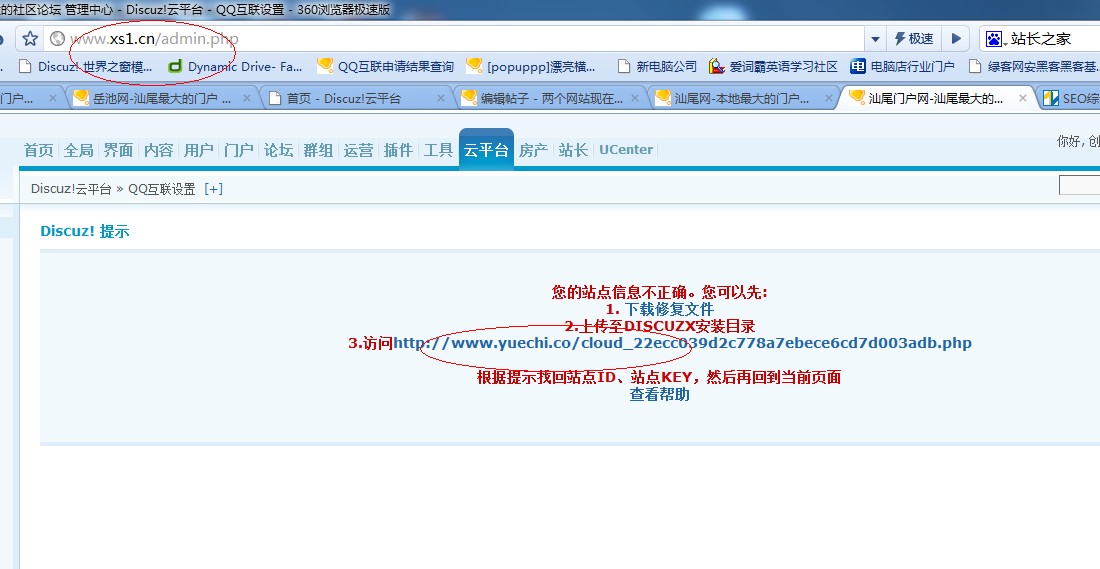The image size is (1100, 569).
Task: Switch to the 首页 - Discuz!云平台 tab
Action: click(x=356, y=98)
